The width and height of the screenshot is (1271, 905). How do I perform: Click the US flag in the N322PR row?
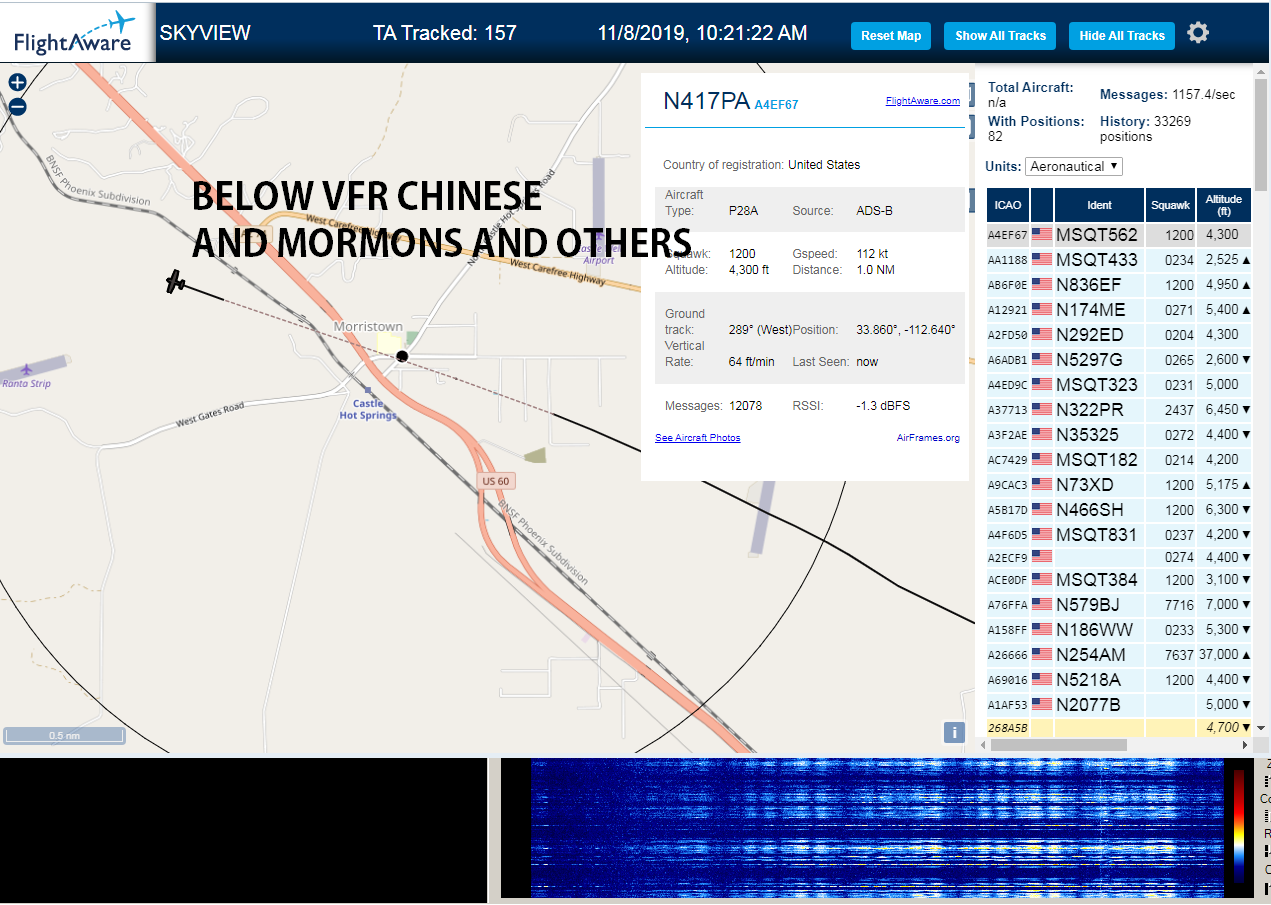[1042, 409]
